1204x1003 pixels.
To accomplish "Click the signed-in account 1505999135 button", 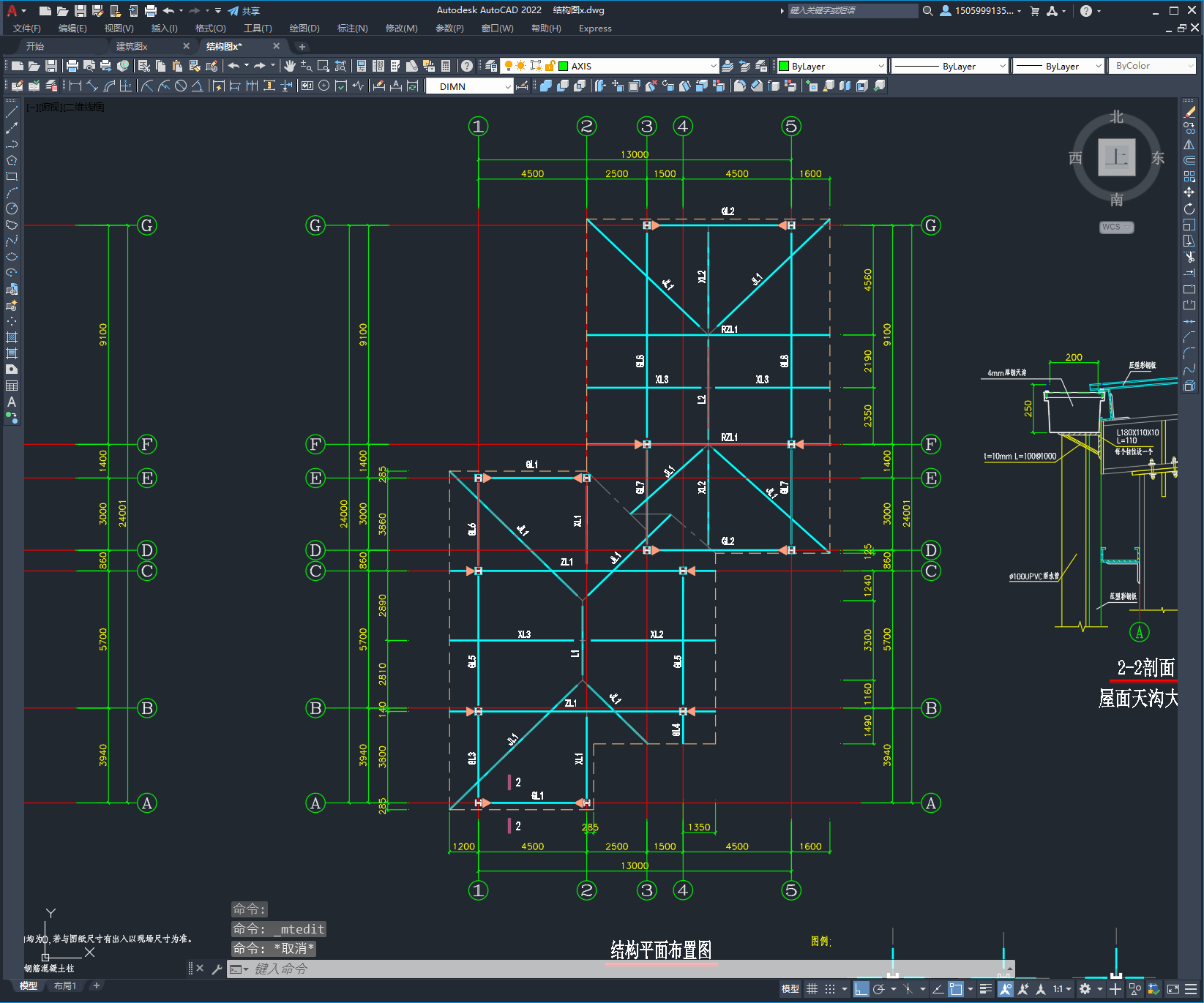I will pos(980,11).
